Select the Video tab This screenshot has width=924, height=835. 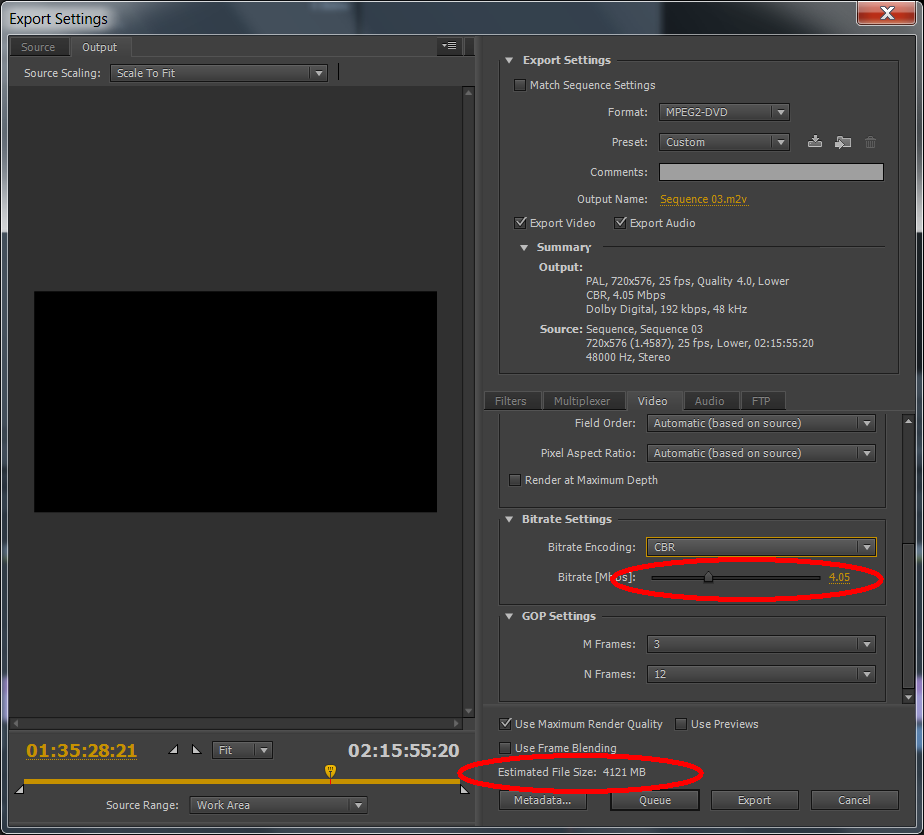pos(652,401)
